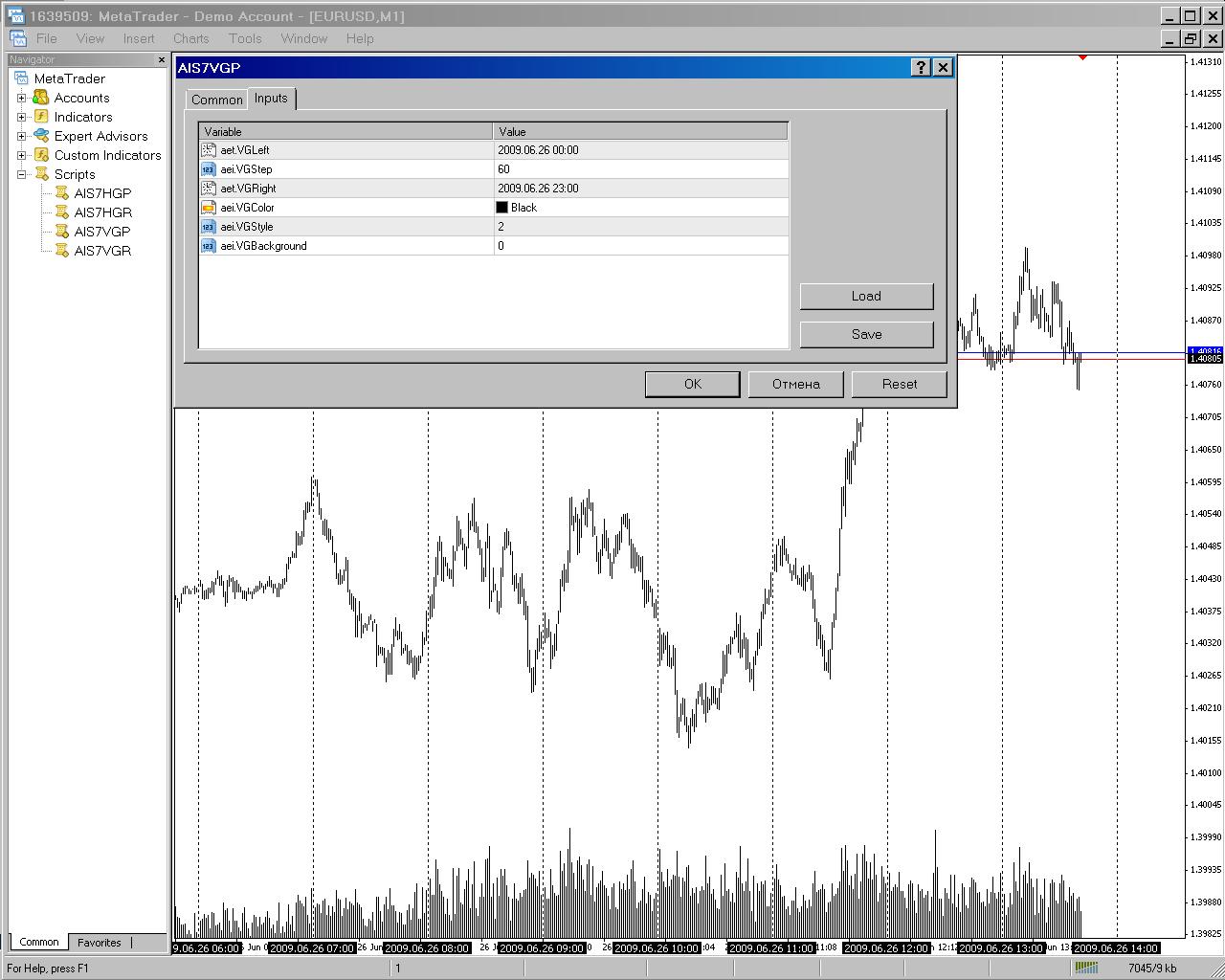Open the Favorites tab in Navigator
Image resolution: width=1225 pixels, height=980 pixels.
pos(100,943)
